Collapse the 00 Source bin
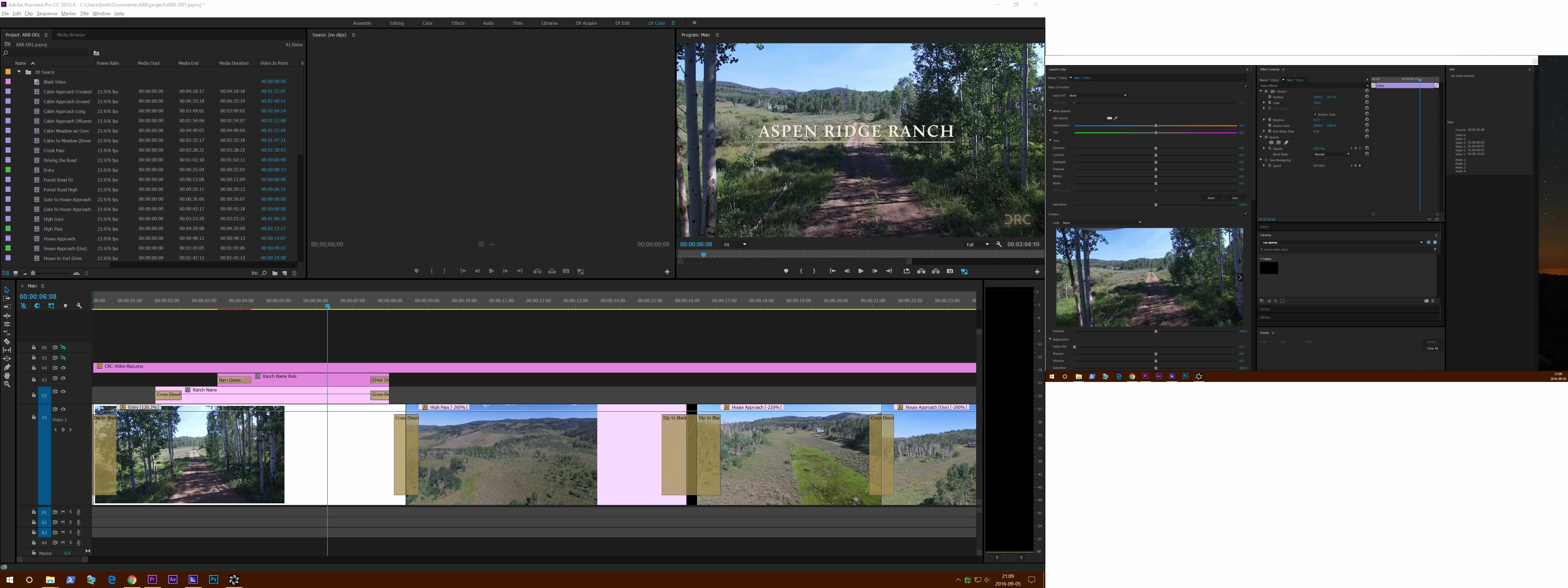1568x588 pixels. pyautogui.click(x=19, y=72)
